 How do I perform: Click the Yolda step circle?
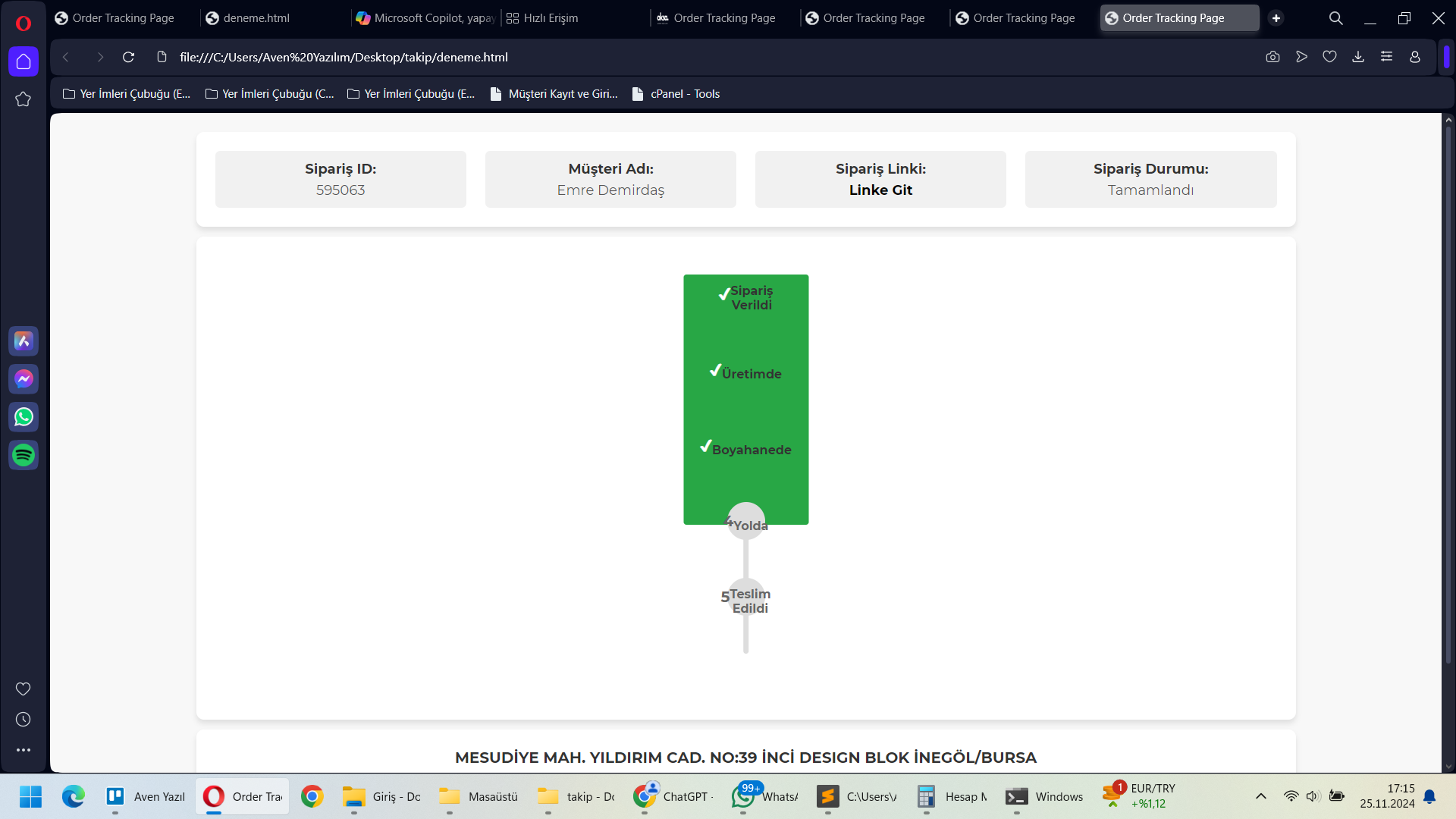(746, 522)
